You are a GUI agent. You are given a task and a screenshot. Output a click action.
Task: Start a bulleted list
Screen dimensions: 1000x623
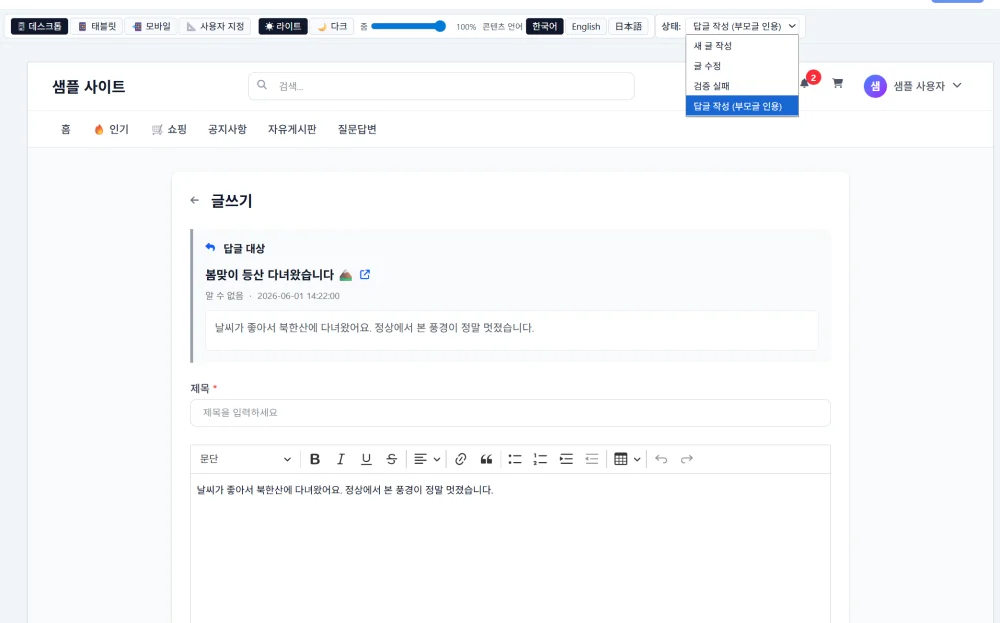pyautogui.click(x=515, y=459)
